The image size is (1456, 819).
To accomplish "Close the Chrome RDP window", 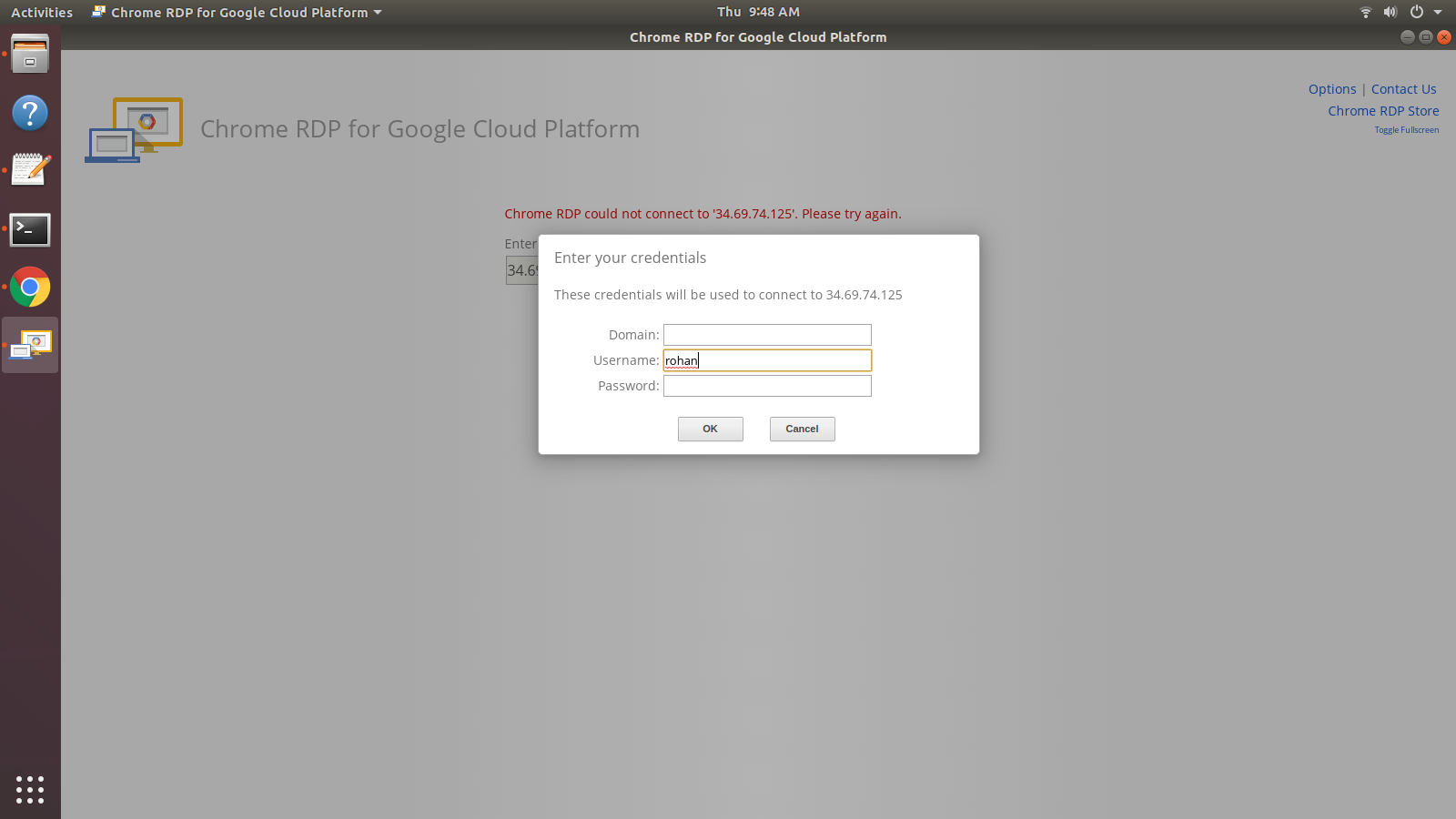I will [x=1444, y=37].
